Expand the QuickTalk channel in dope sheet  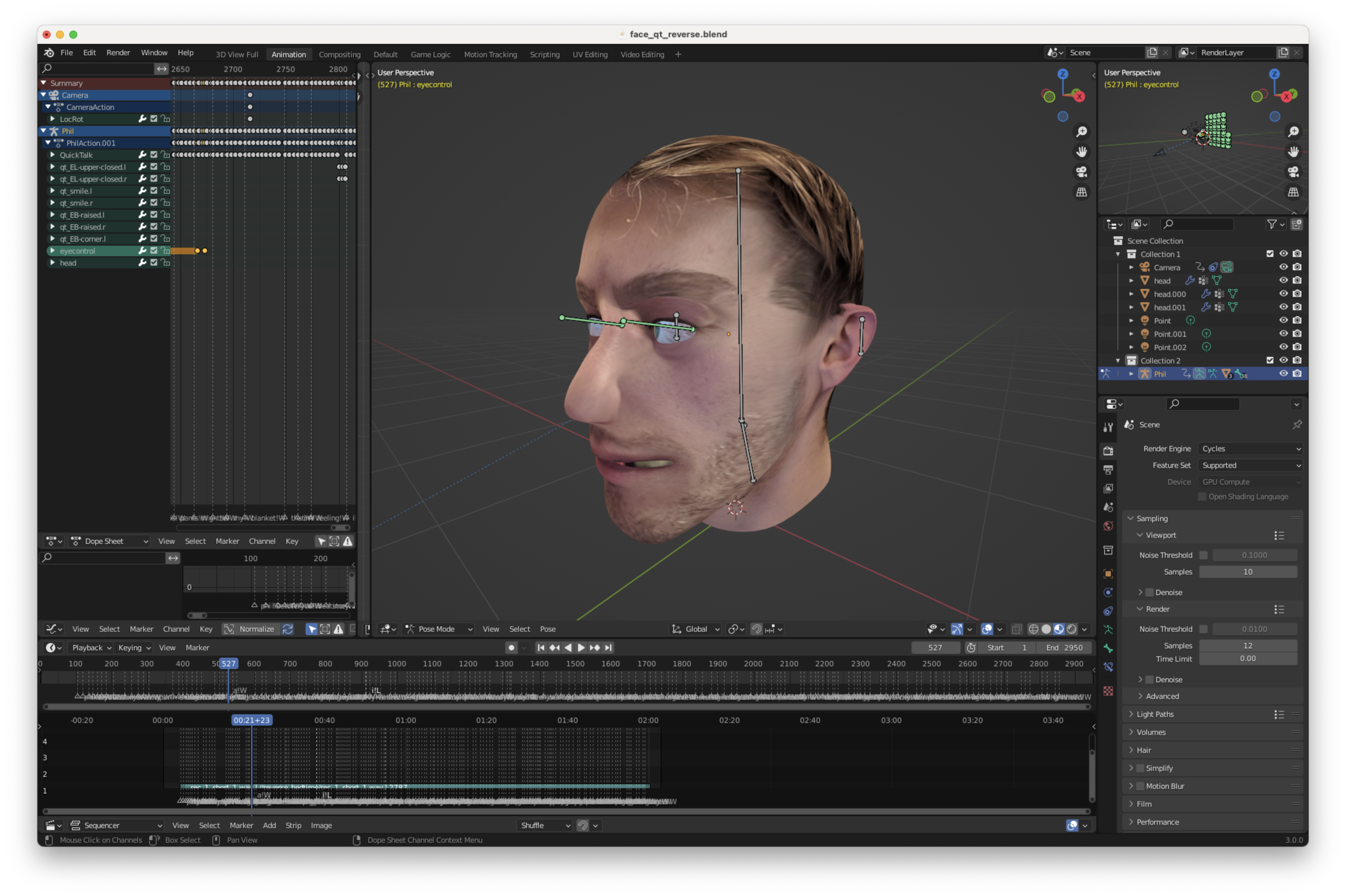tap(53, 155)
